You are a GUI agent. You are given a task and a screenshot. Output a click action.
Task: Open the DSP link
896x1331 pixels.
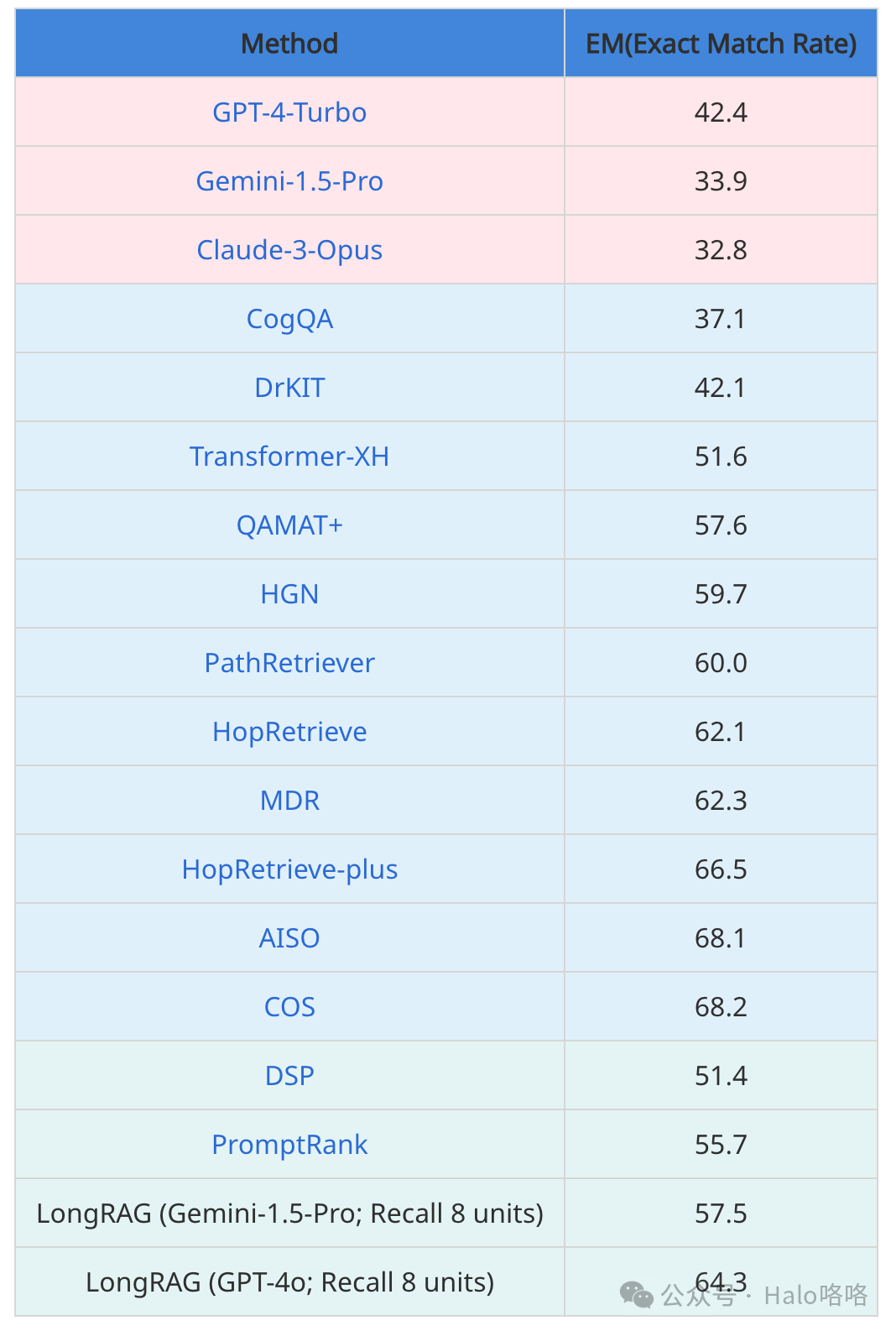[289, 1076]
